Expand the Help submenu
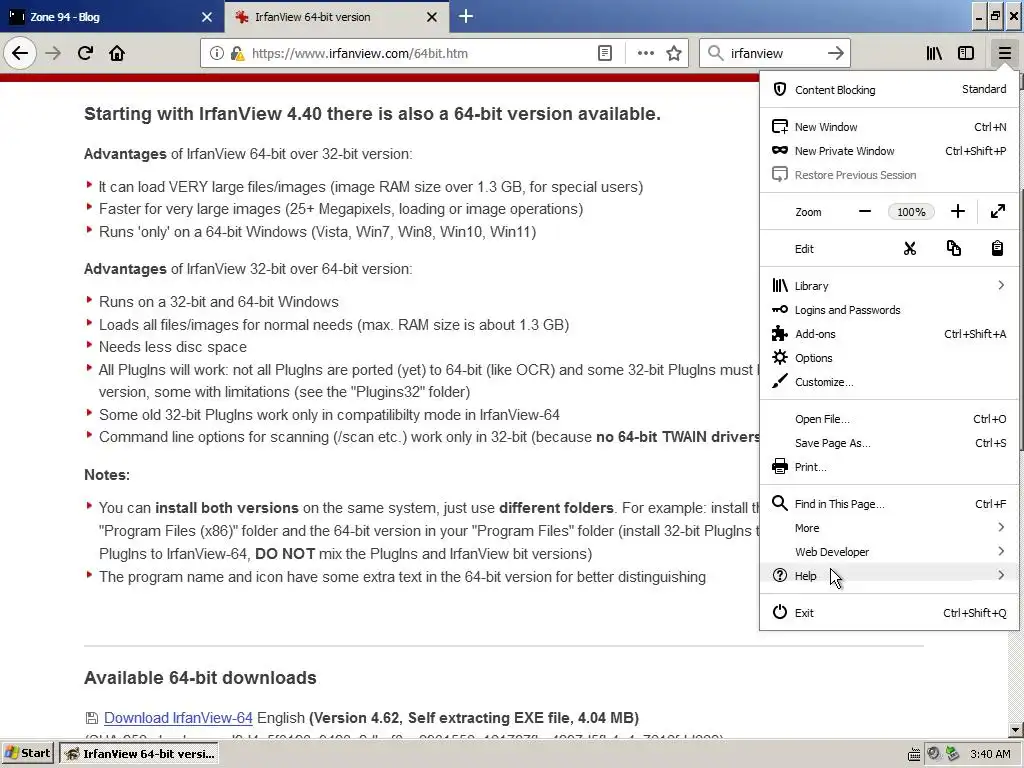The width and height of the screenshot is (1024, 768). pos(889,576)
